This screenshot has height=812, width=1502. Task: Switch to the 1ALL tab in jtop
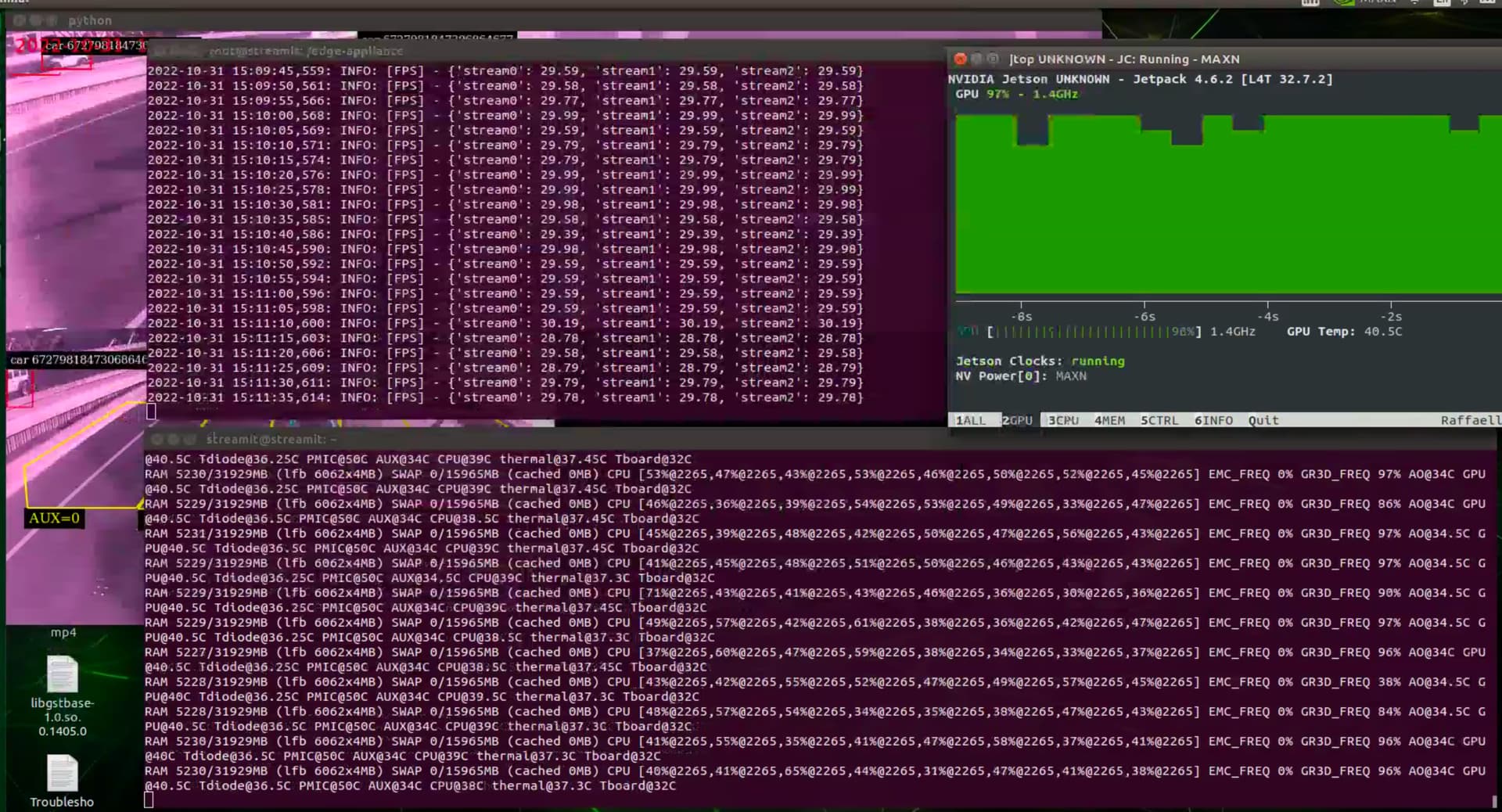click(x=970, y=420)
